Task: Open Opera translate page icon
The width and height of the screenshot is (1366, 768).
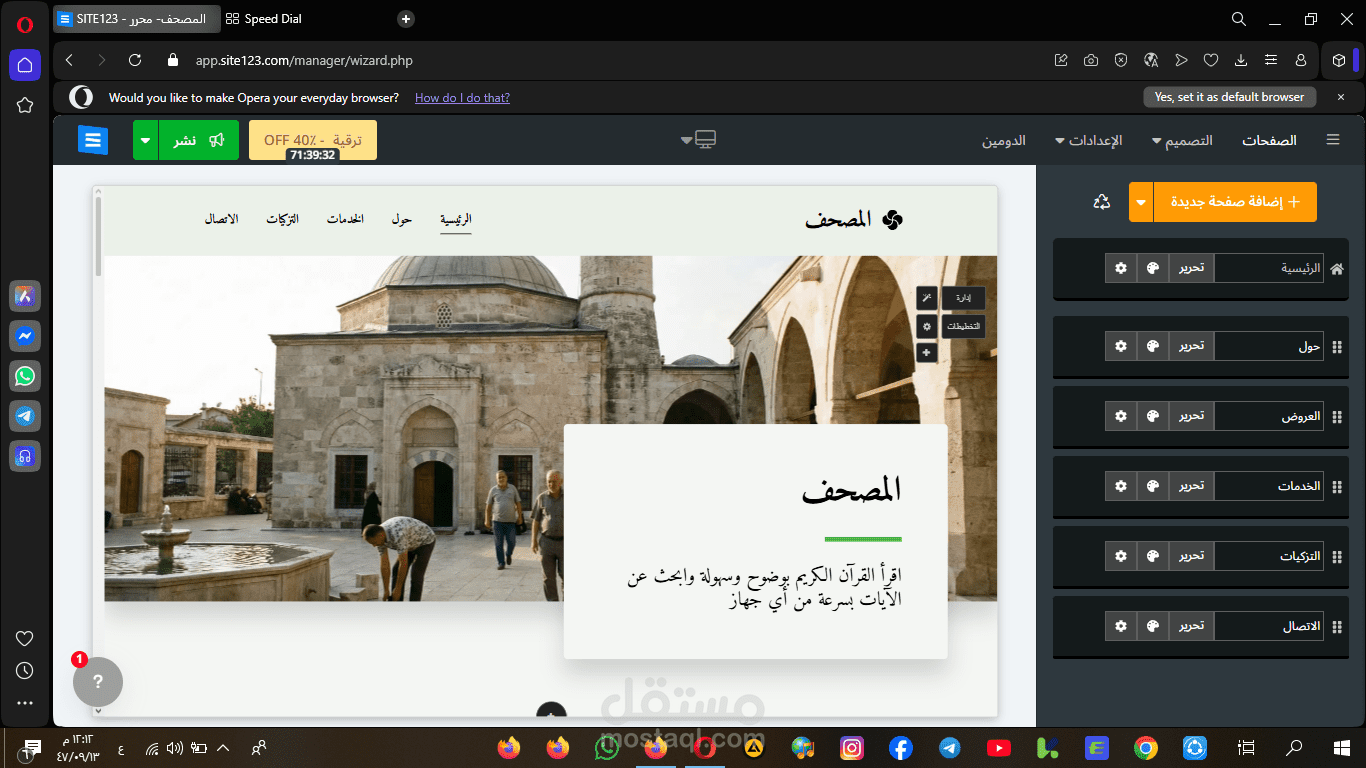Action: pos(1151,60)
